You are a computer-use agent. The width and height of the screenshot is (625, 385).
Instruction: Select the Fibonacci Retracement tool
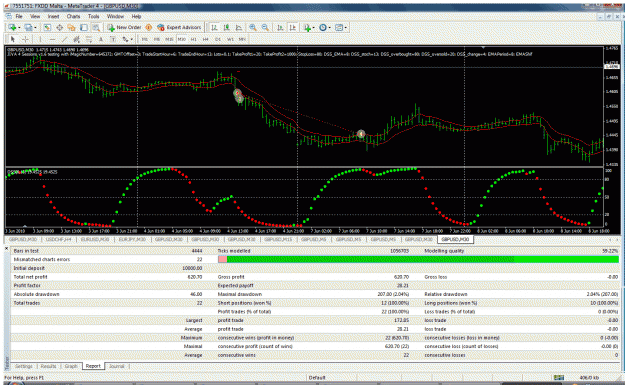[x=88, y=39]
